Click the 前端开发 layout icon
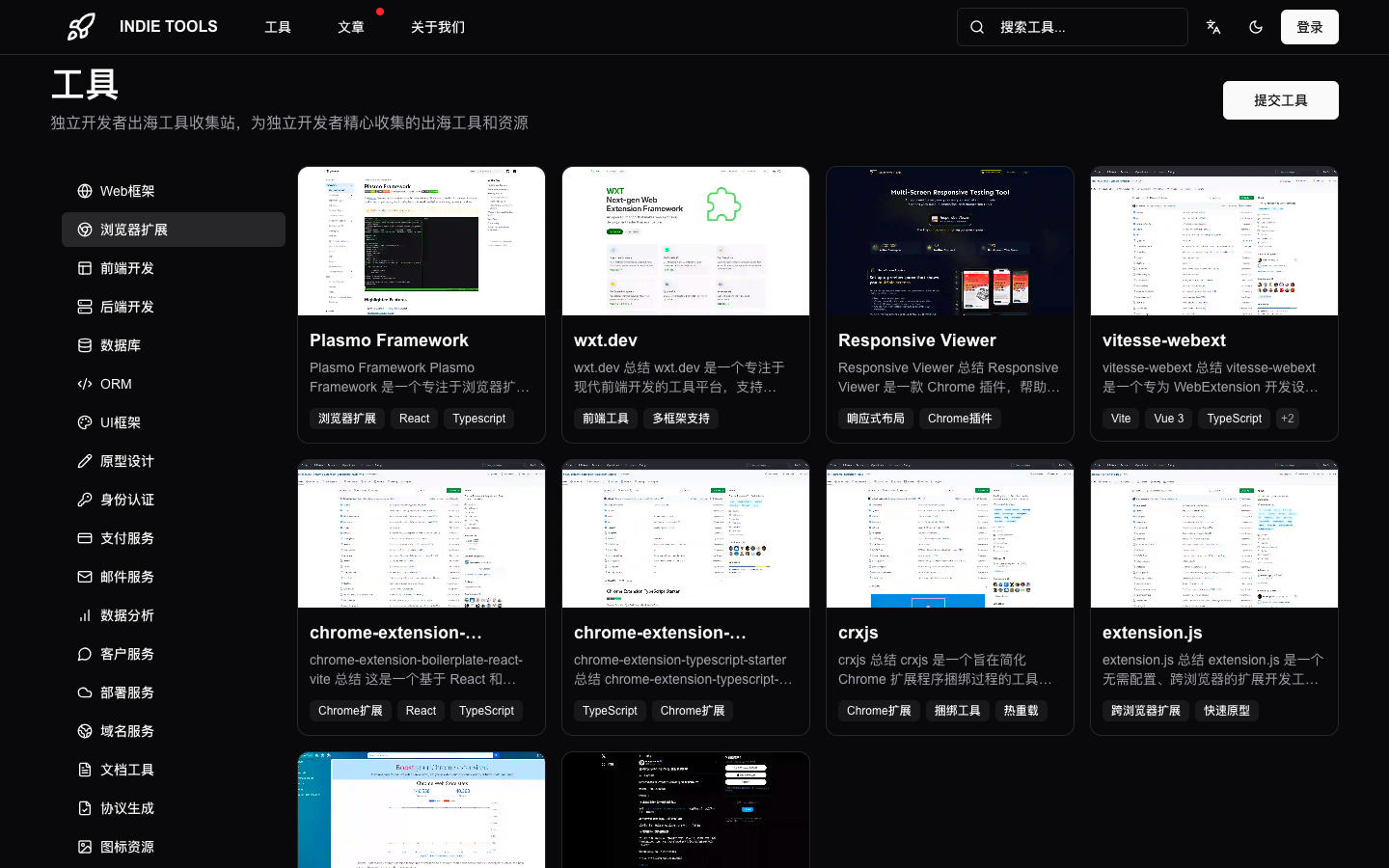 pos(85,268)
